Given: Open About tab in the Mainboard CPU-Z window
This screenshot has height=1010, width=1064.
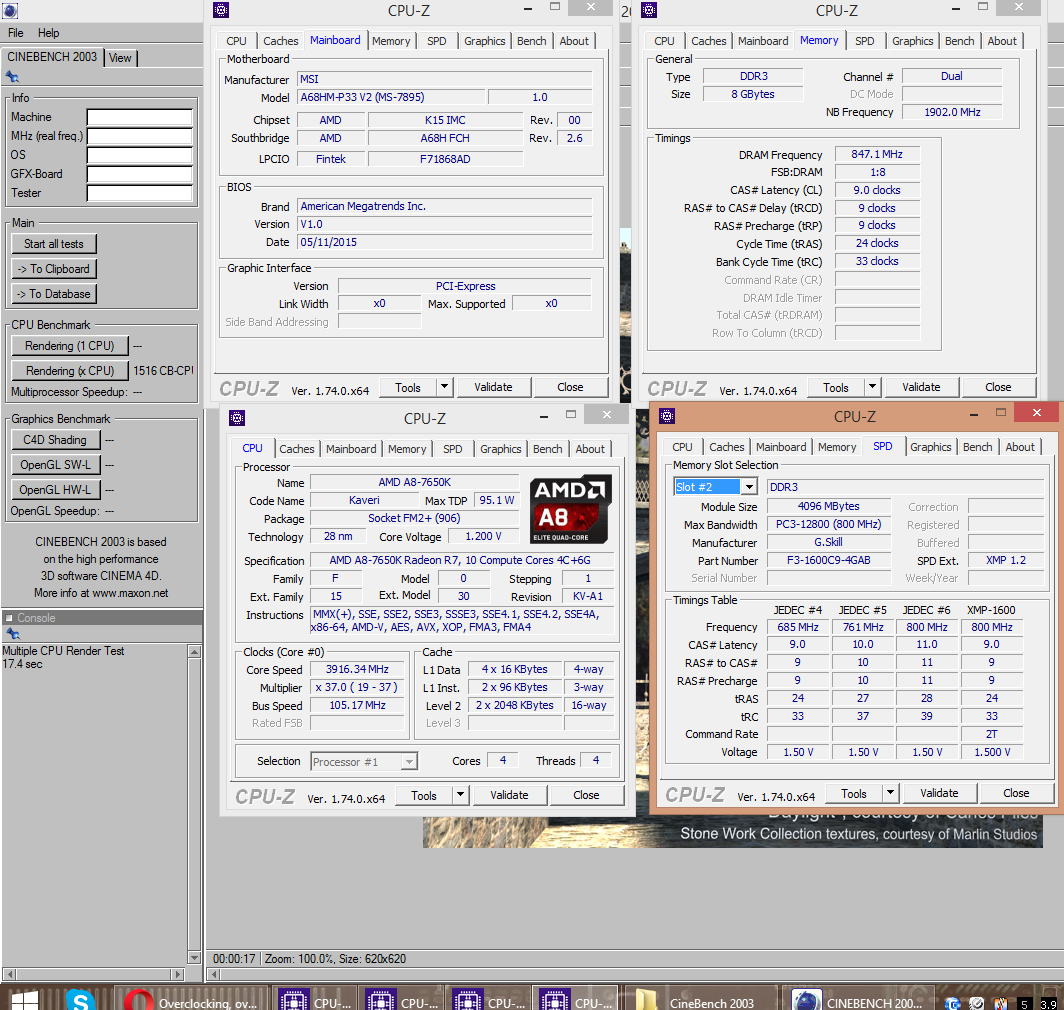Looking at the screenshot, I should click(x=574, y=41).
